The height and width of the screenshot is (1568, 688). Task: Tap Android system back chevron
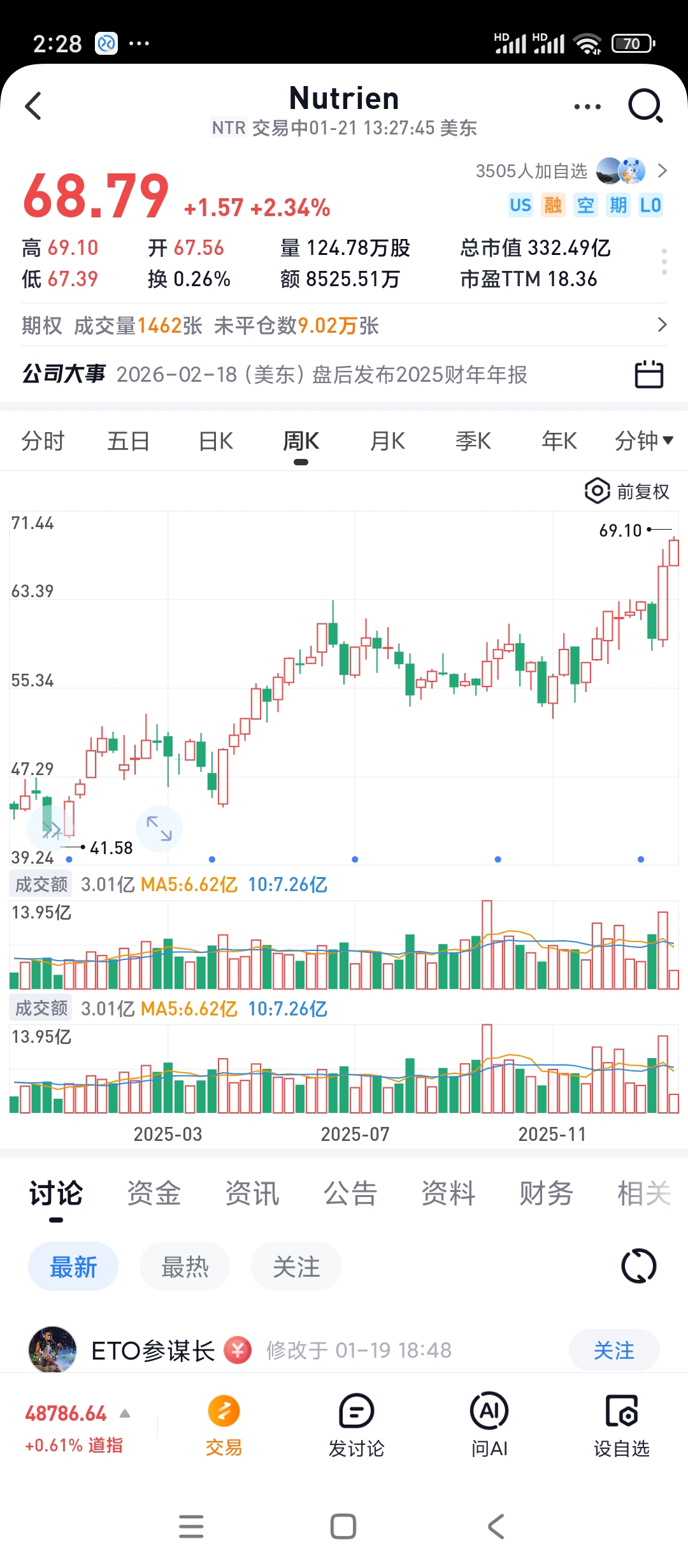(x=496, y=1527)
